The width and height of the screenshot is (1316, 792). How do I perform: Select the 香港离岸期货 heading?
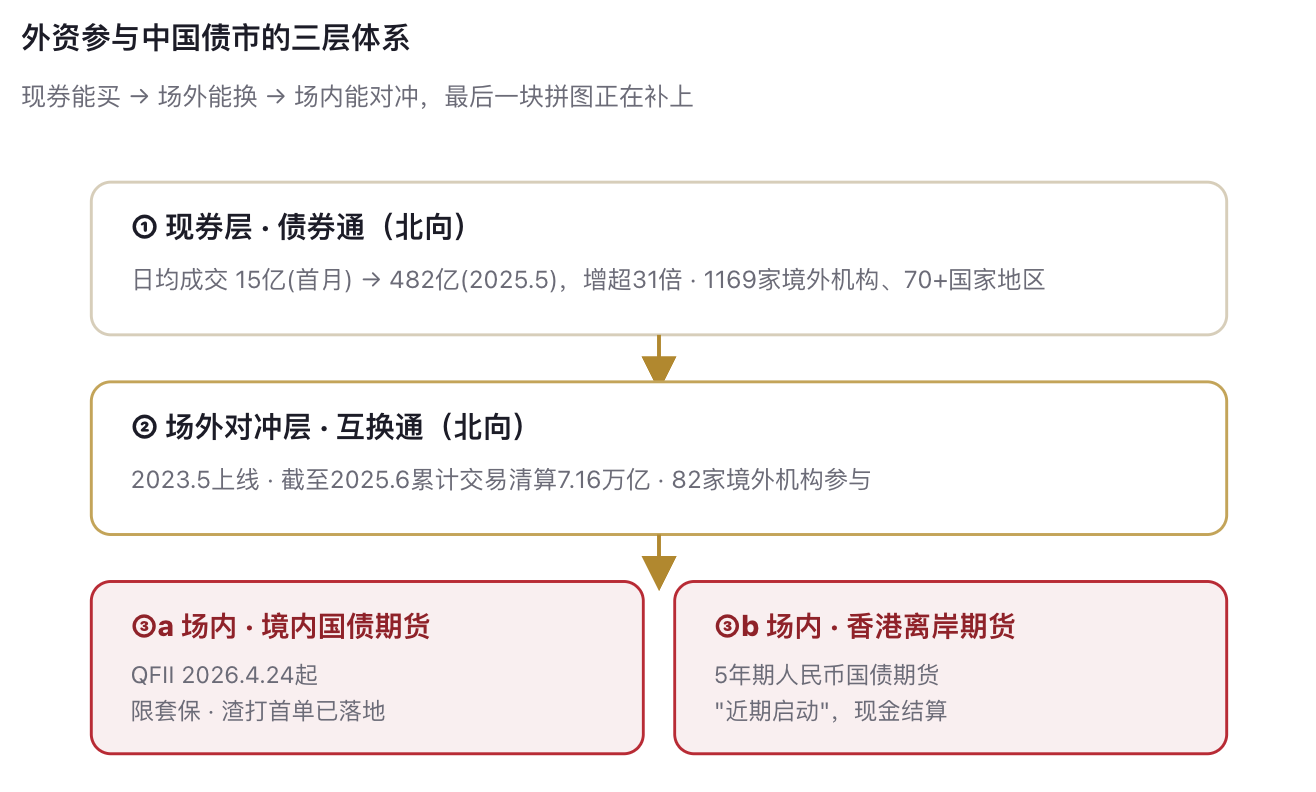931,627
